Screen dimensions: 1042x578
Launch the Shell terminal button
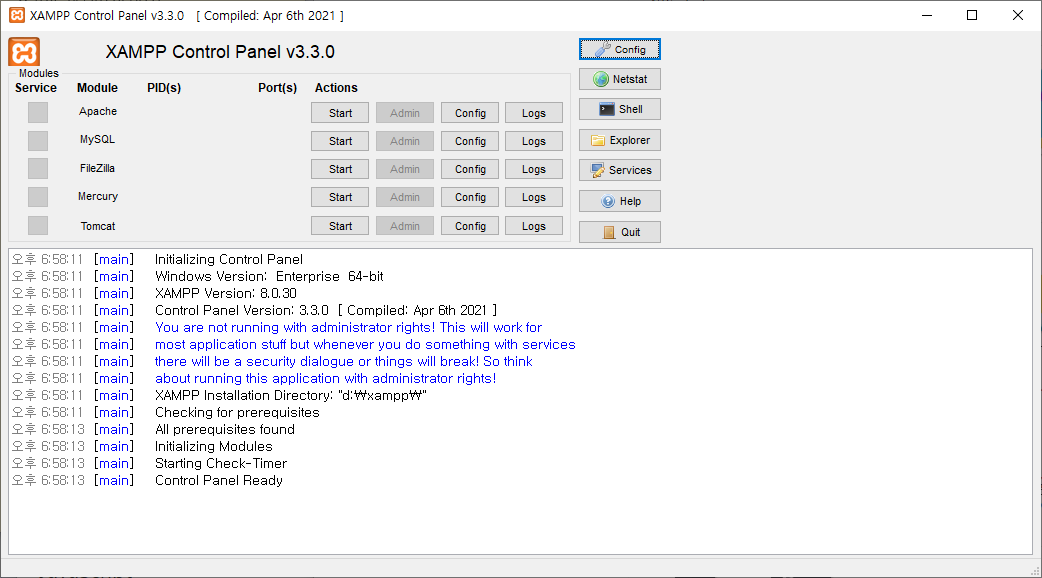[x=619, y=109]
